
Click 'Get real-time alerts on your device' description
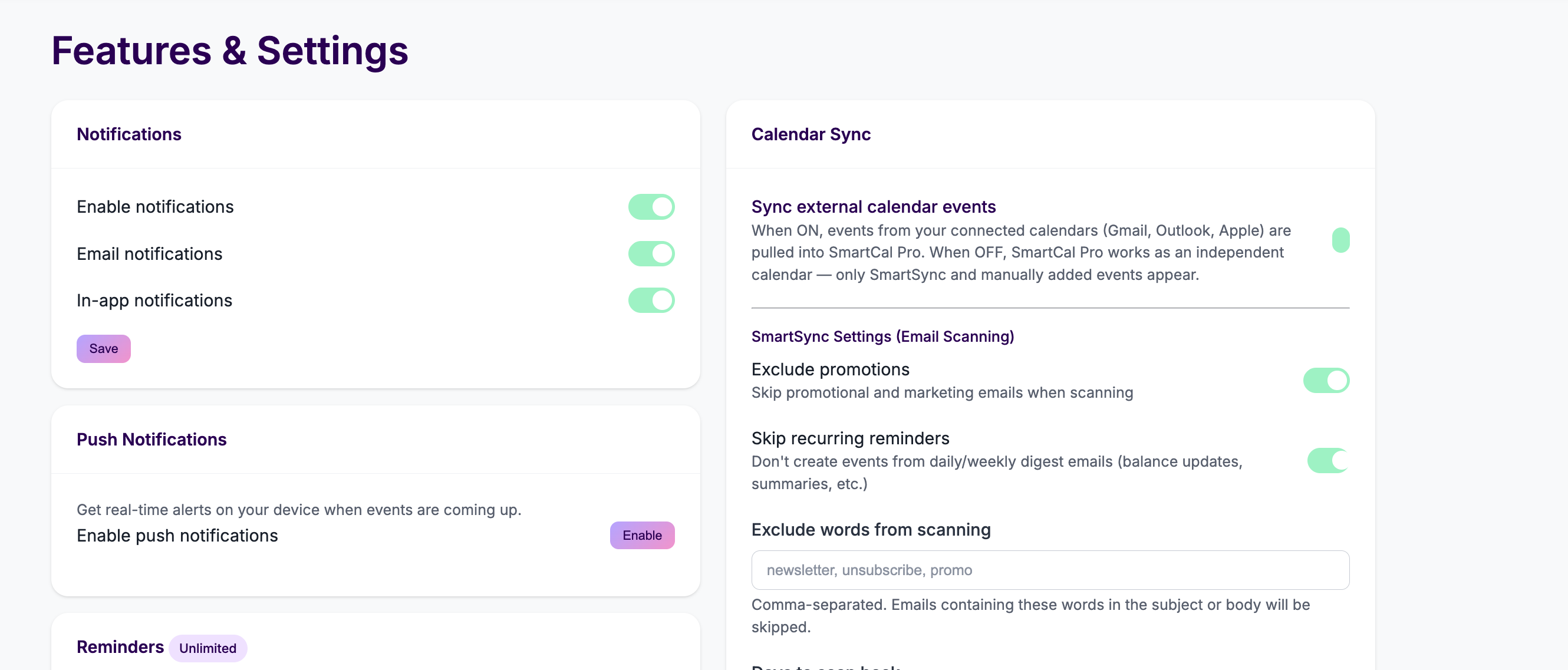pos(299,510)
